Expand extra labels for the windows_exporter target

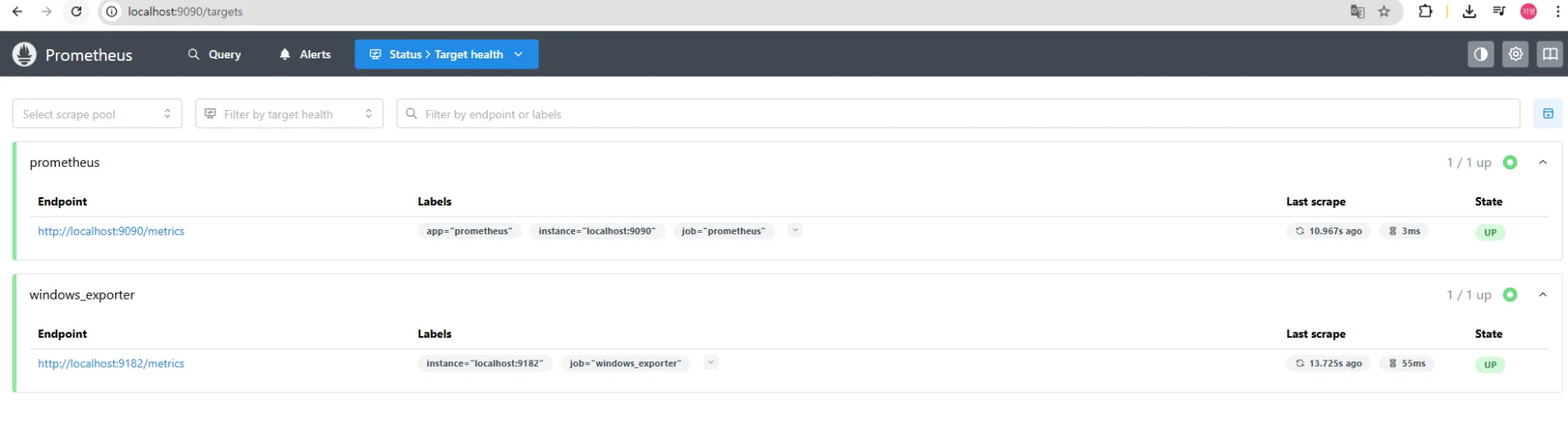pyautogui.click(x=711, y=362)
